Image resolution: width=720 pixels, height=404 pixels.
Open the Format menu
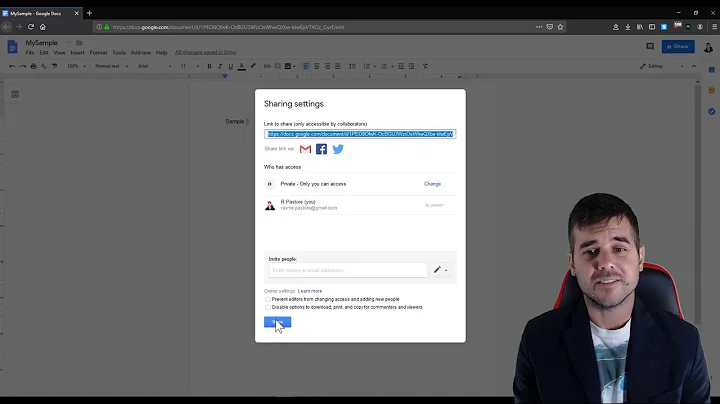coord(98,53)
